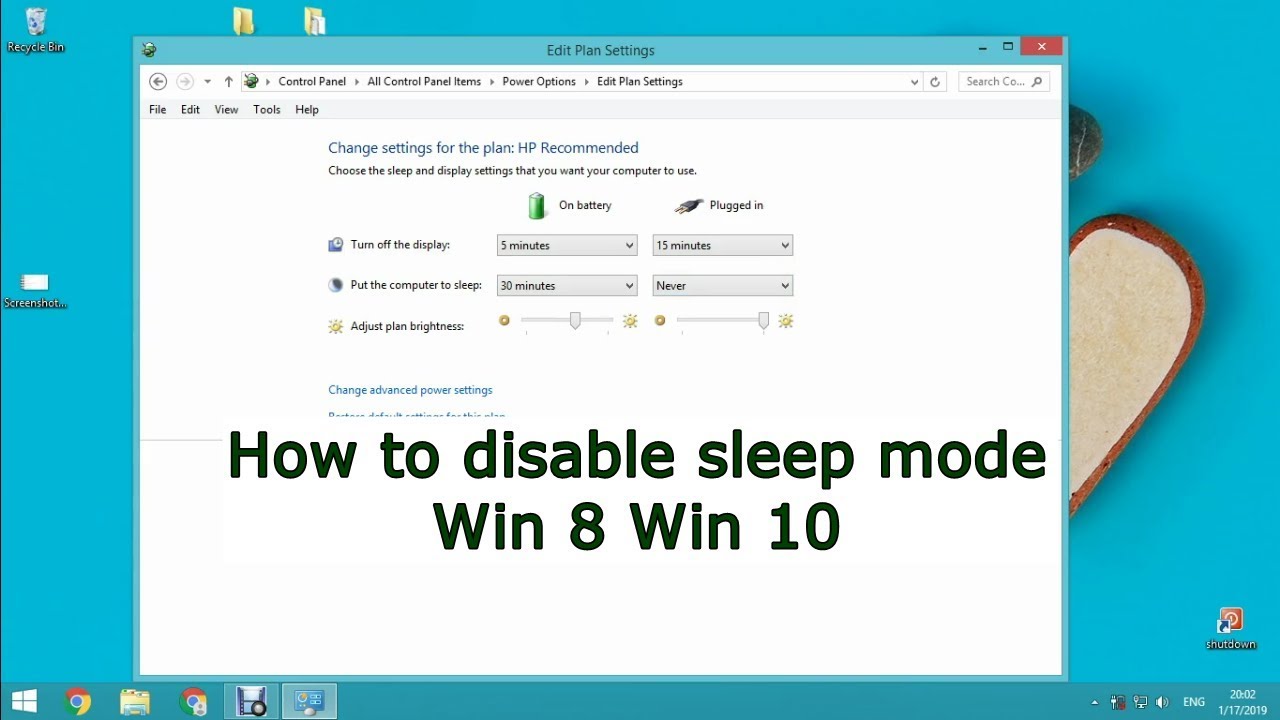Open the recent locations dropdown arrow
This screenshot has width=1280, height=720.
coord(207,82)
